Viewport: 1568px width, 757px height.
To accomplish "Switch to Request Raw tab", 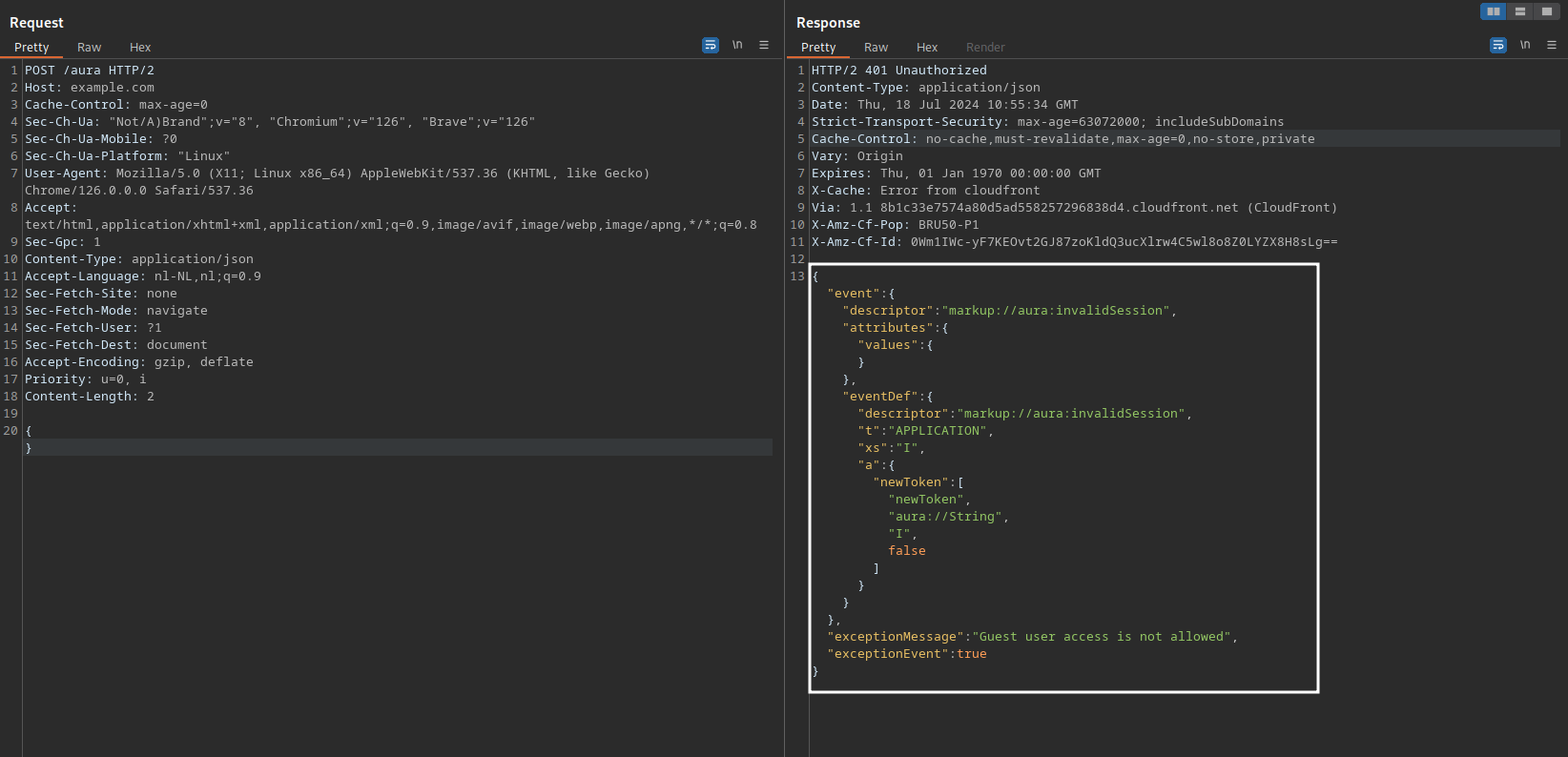I will click(x=90, y=48).
